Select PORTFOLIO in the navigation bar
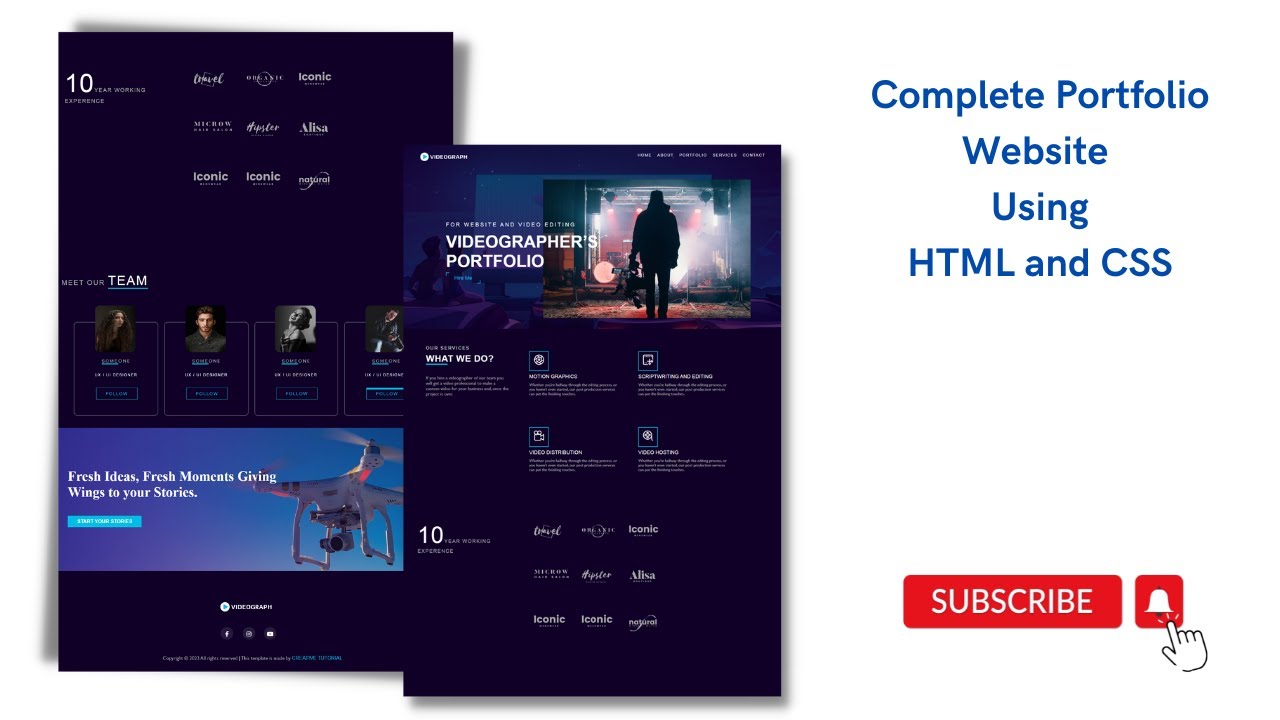The height and width of the screenshot is (720, 1280). [693, 155]
